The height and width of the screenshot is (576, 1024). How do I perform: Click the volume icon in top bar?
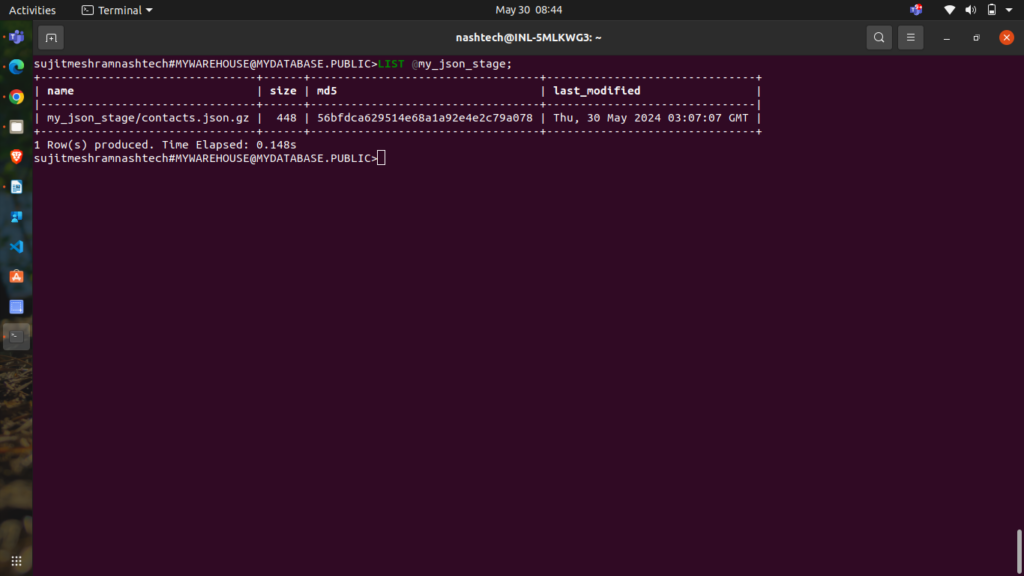click(x=970, y=10)
